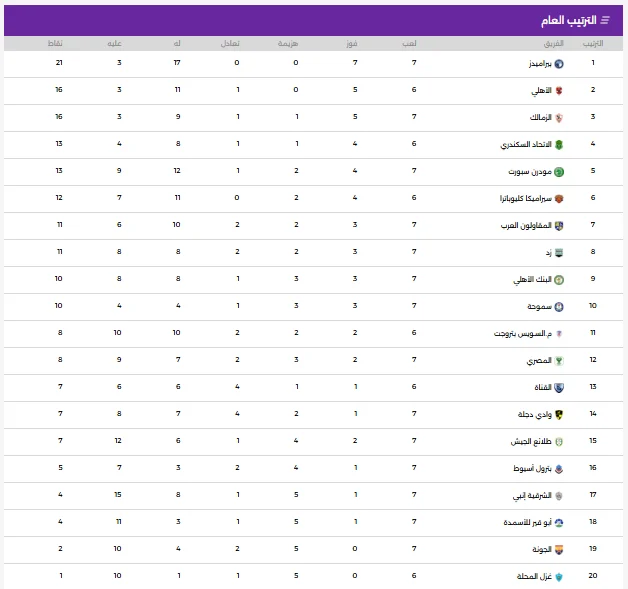This screenshot has height=589, width=628.
Task: Click the list icon beside الترتيب العام
Action: (x=605, y=20)
